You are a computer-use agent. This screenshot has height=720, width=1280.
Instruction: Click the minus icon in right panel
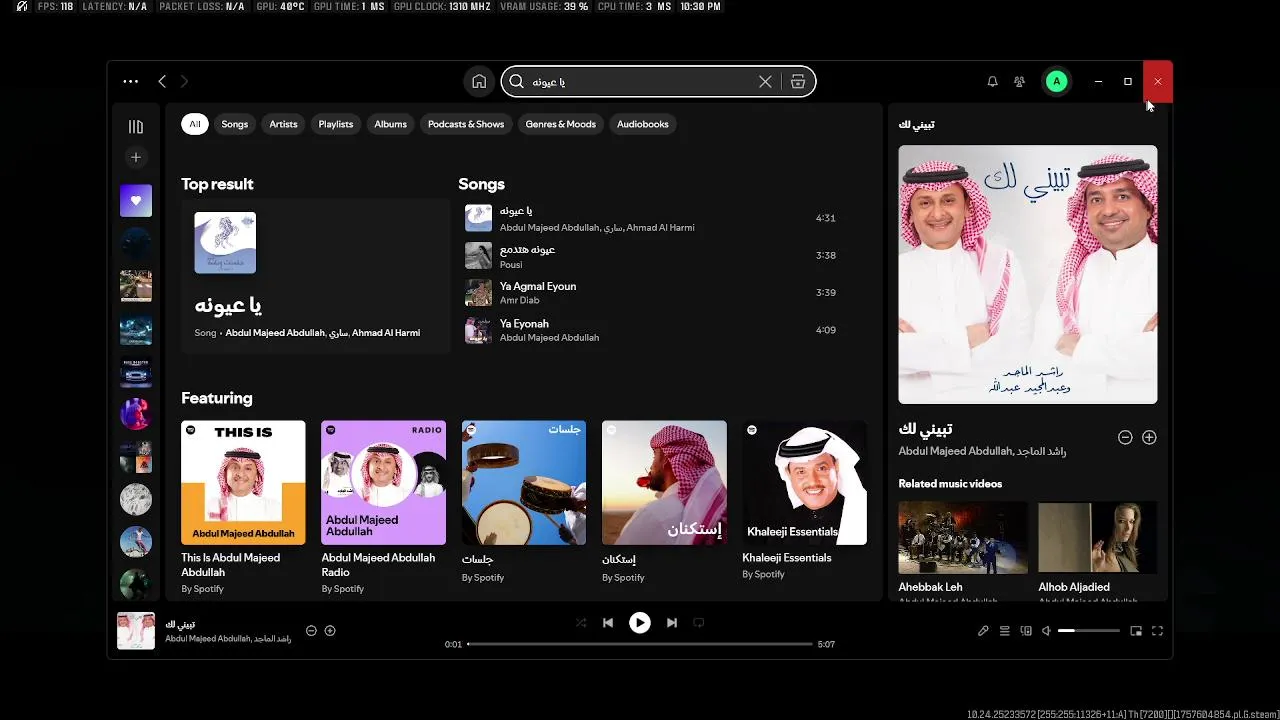[1125, 438]
